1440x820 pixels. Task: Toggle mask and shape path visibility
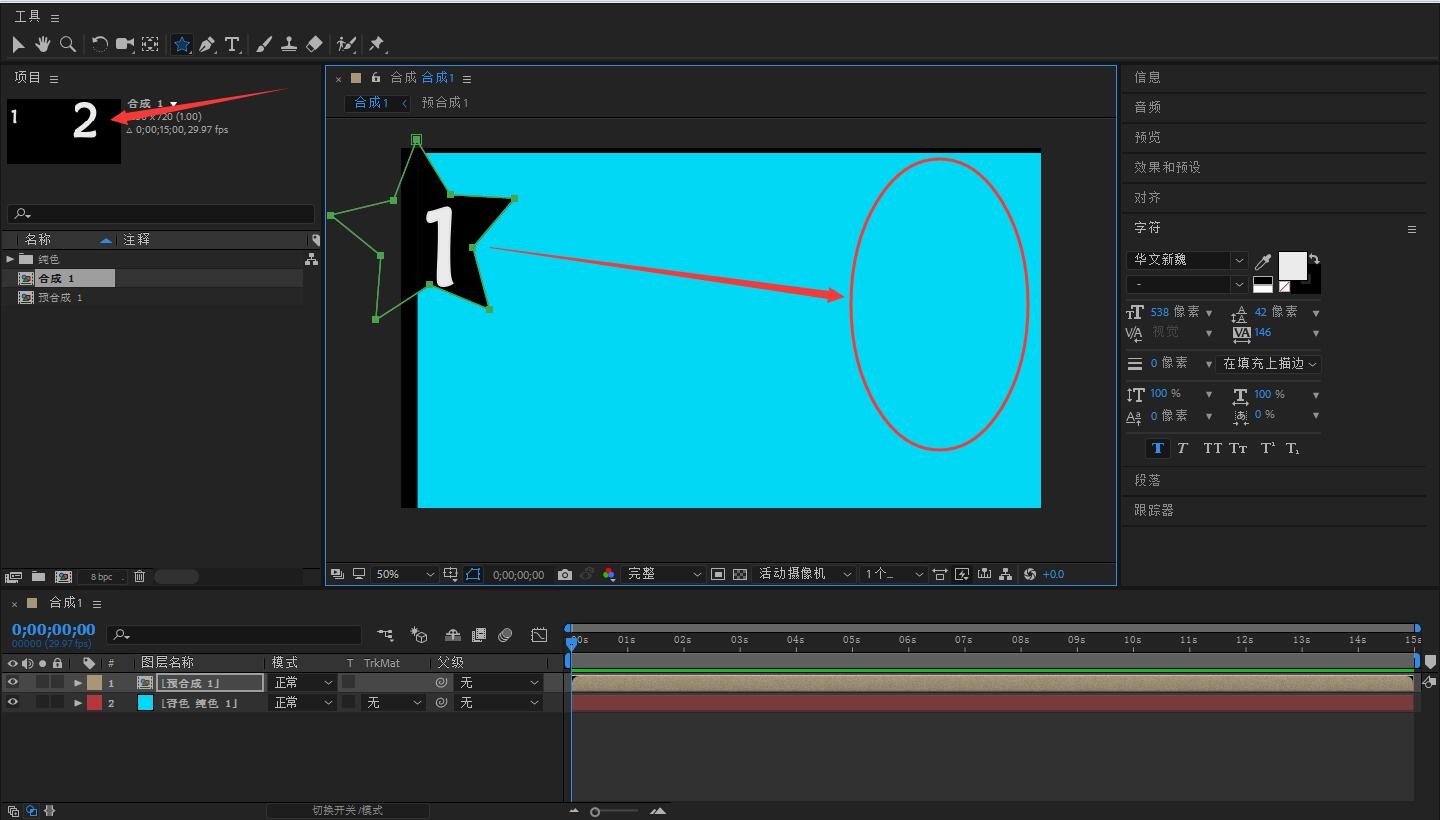(473, 574)
